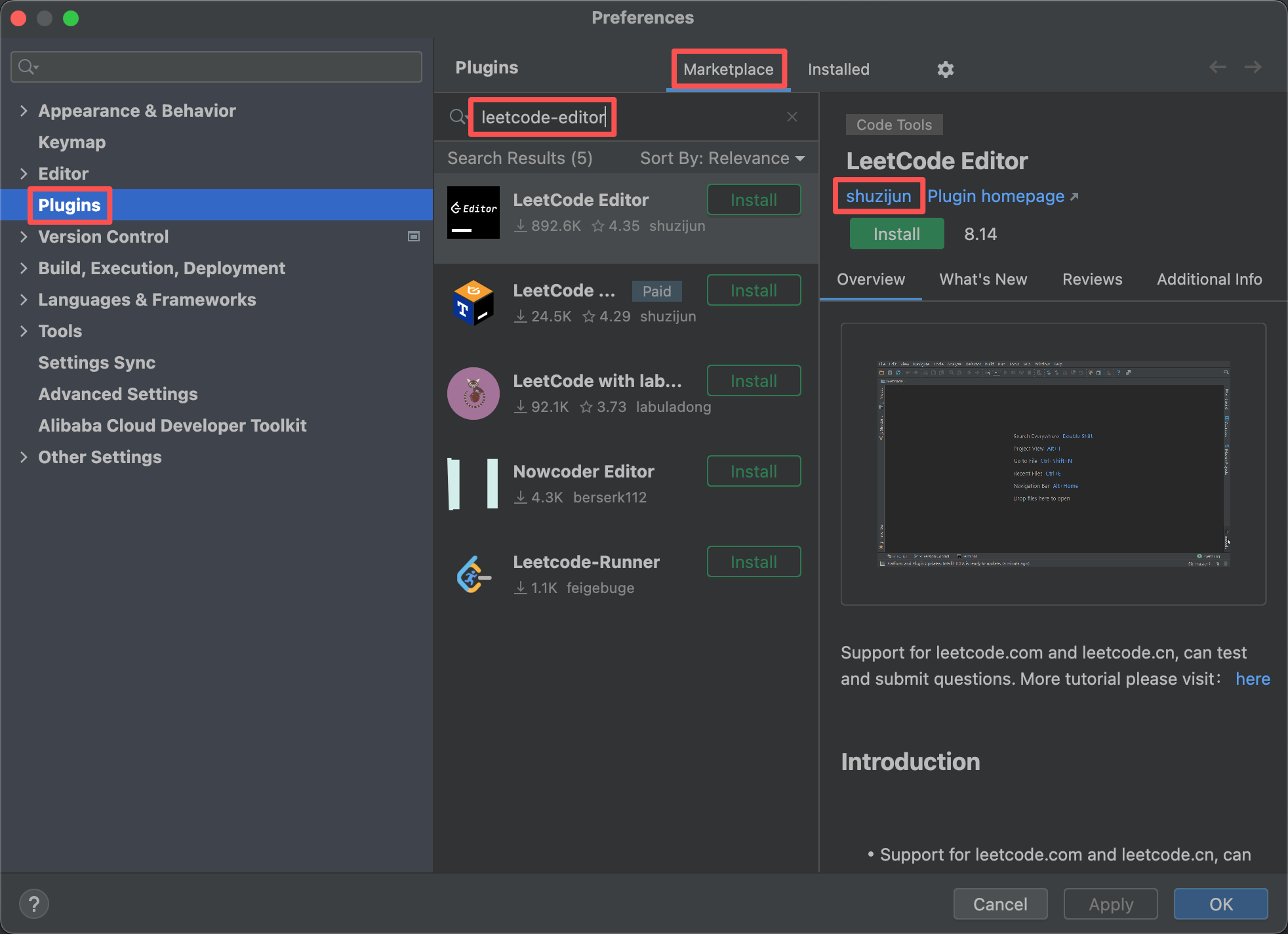Click the Paid tag on LeetCode plugin
The height and width of the screenshot is (934, 1288).
coord(656,291)
